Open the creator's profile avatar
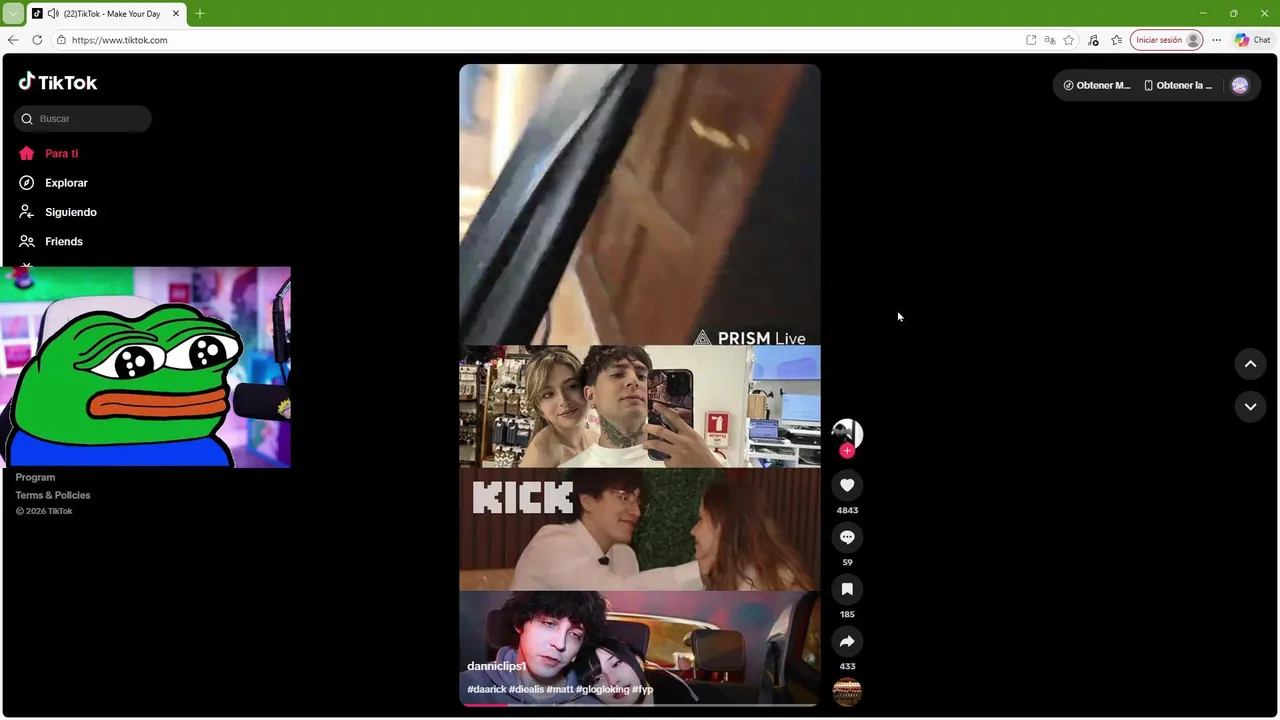1280x720 pixels. pyautogui.click(x=847, y=434)
